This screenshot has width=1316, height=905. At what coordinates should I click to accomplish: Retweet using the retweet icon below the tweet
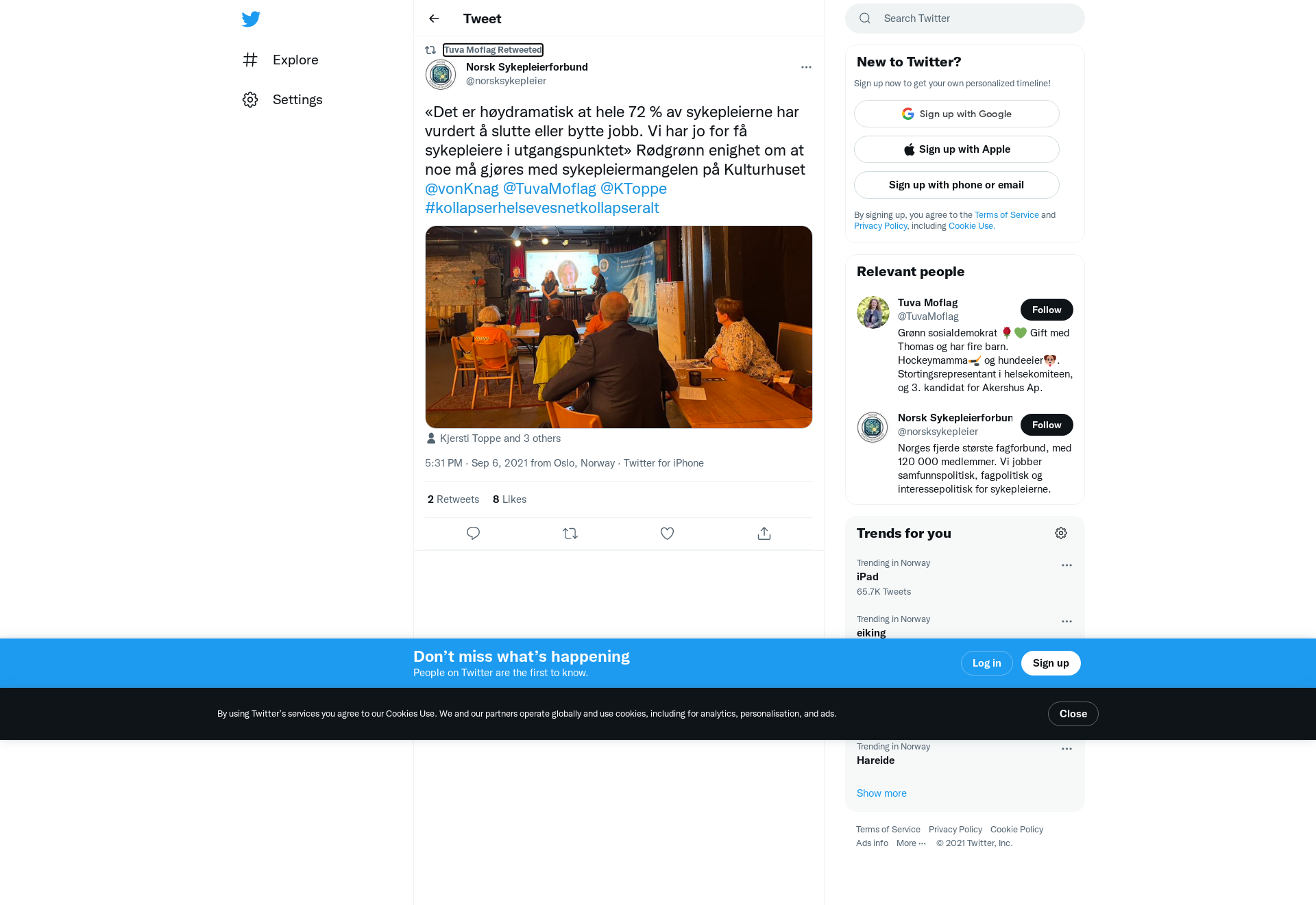570,533
